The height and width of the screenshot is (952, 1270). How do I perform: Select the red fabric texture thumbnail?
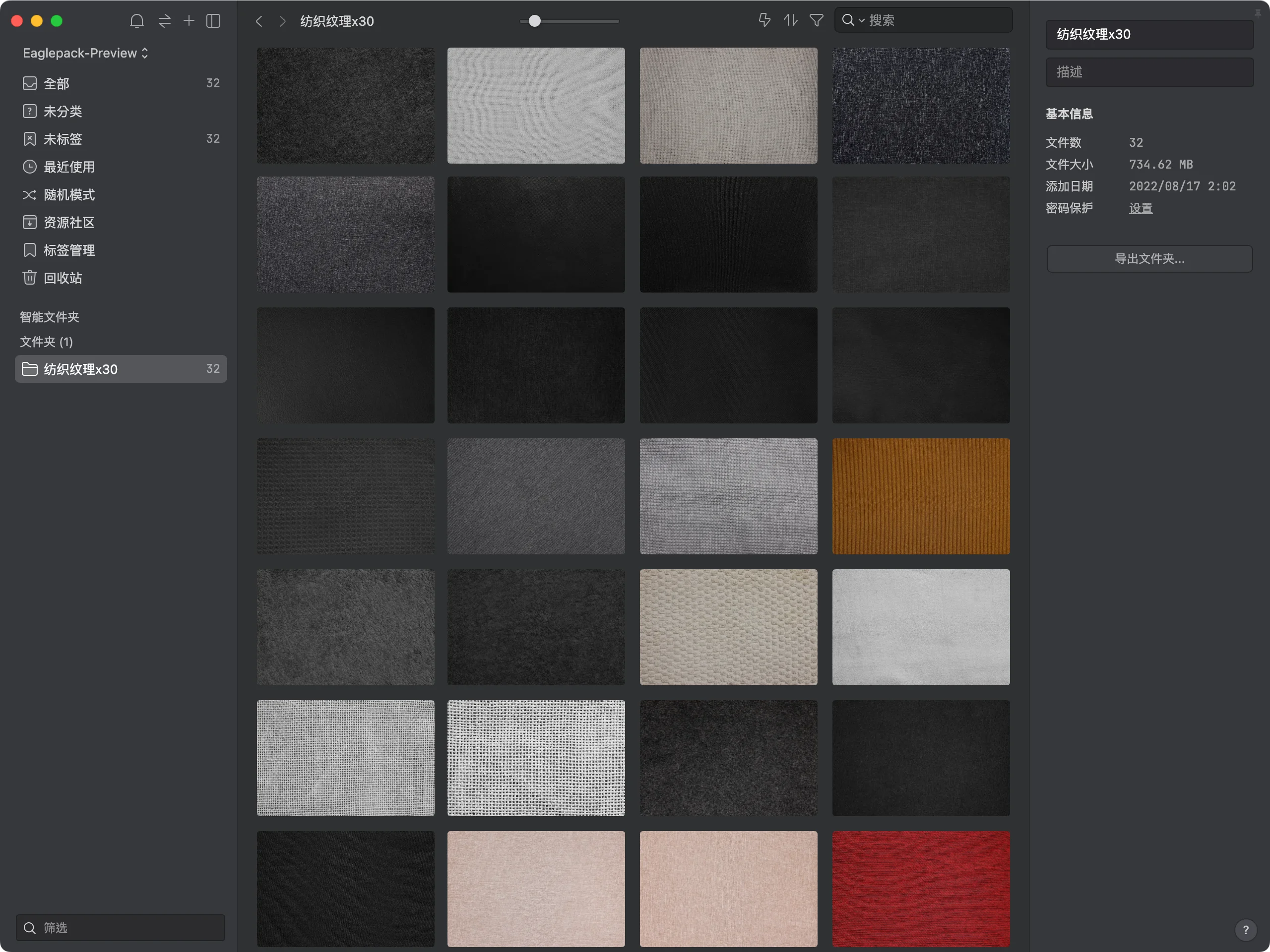coord(921,889)
